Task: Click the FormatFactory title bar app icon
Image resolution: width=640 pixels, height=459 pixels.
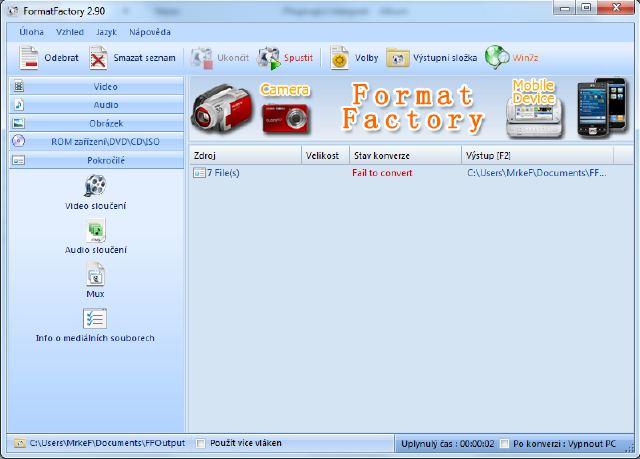Action: click(13, 11)
